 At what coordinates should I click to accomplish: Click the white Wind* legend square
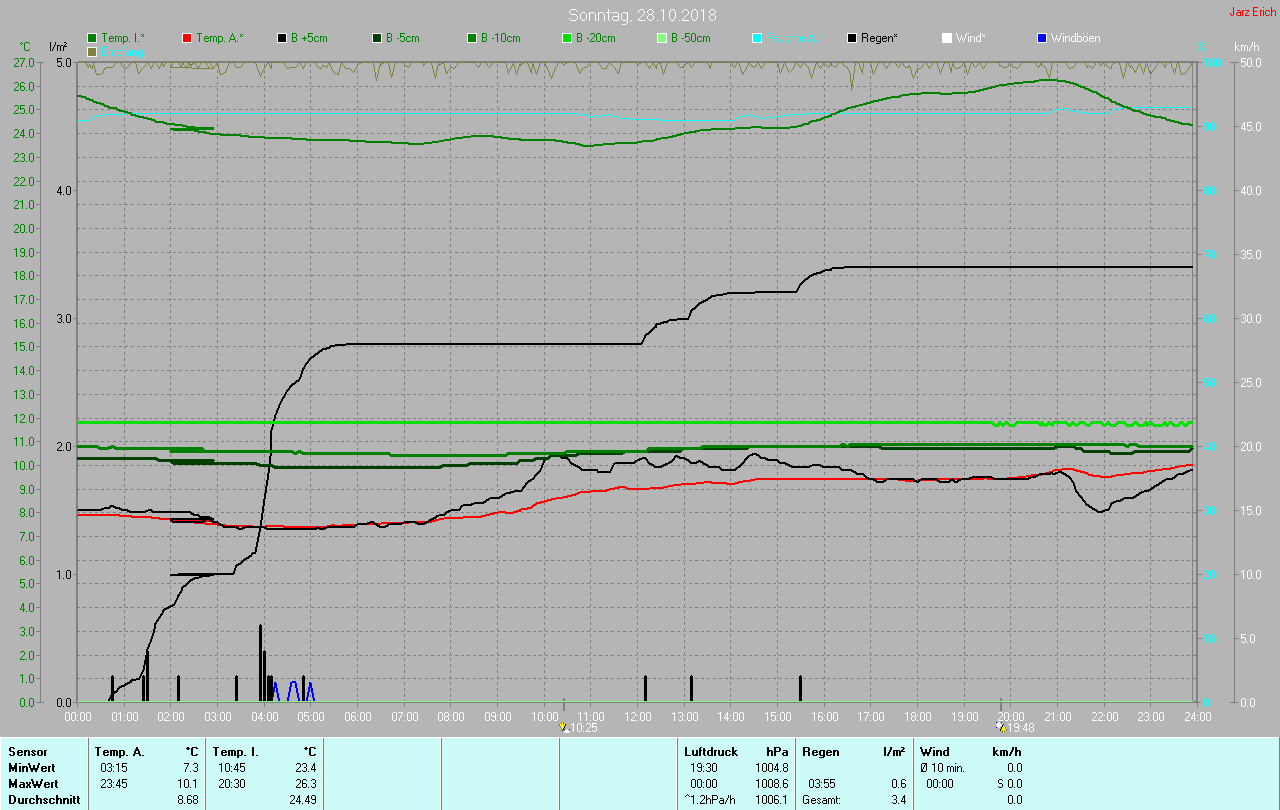click(947, 38)
